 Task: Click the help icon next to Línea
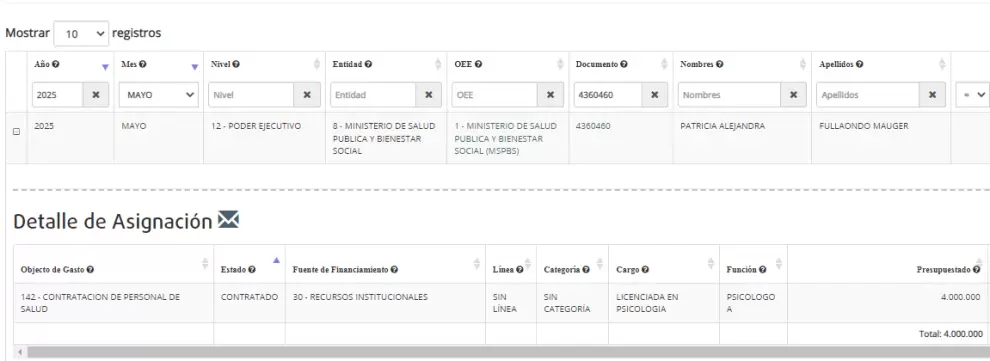(x=520, y=269)
